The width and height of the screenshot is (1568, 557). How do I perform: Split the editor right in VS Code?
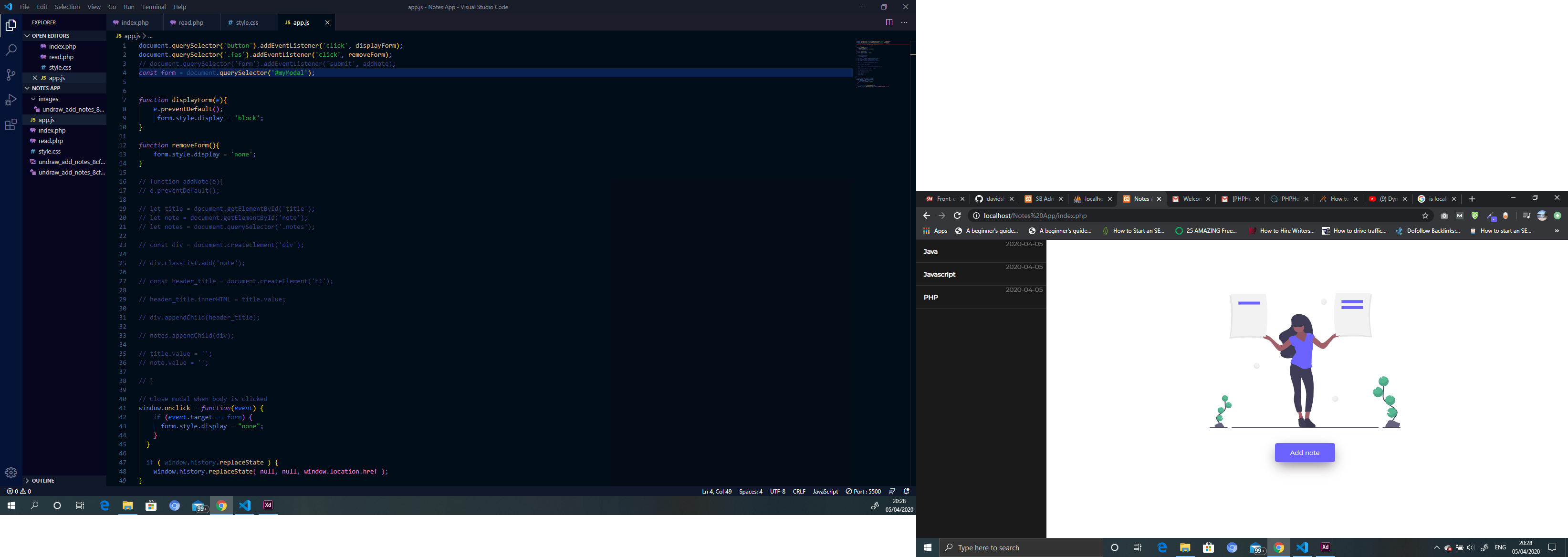click(889, 22)
